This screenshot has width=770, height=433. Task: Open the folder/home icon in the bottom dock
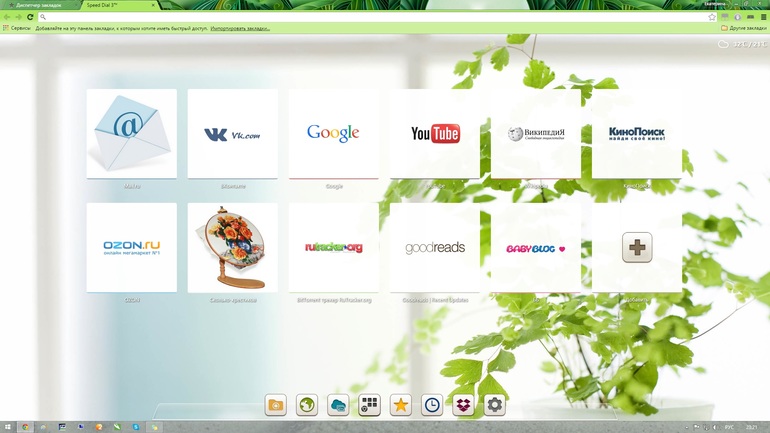click(276, 405)
